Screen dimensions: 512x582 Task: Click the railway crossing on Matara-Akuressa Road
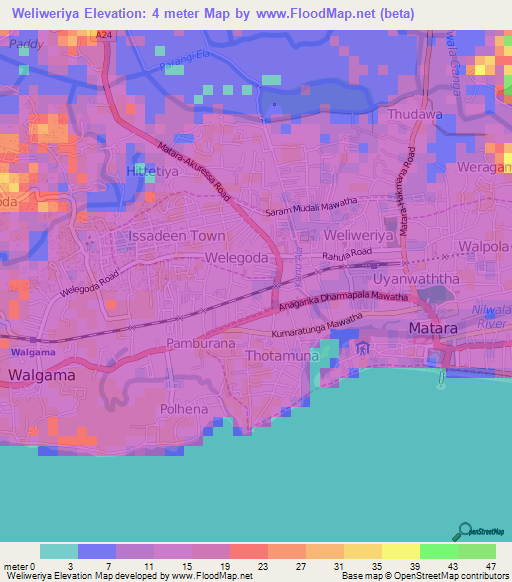pos(276,286)
